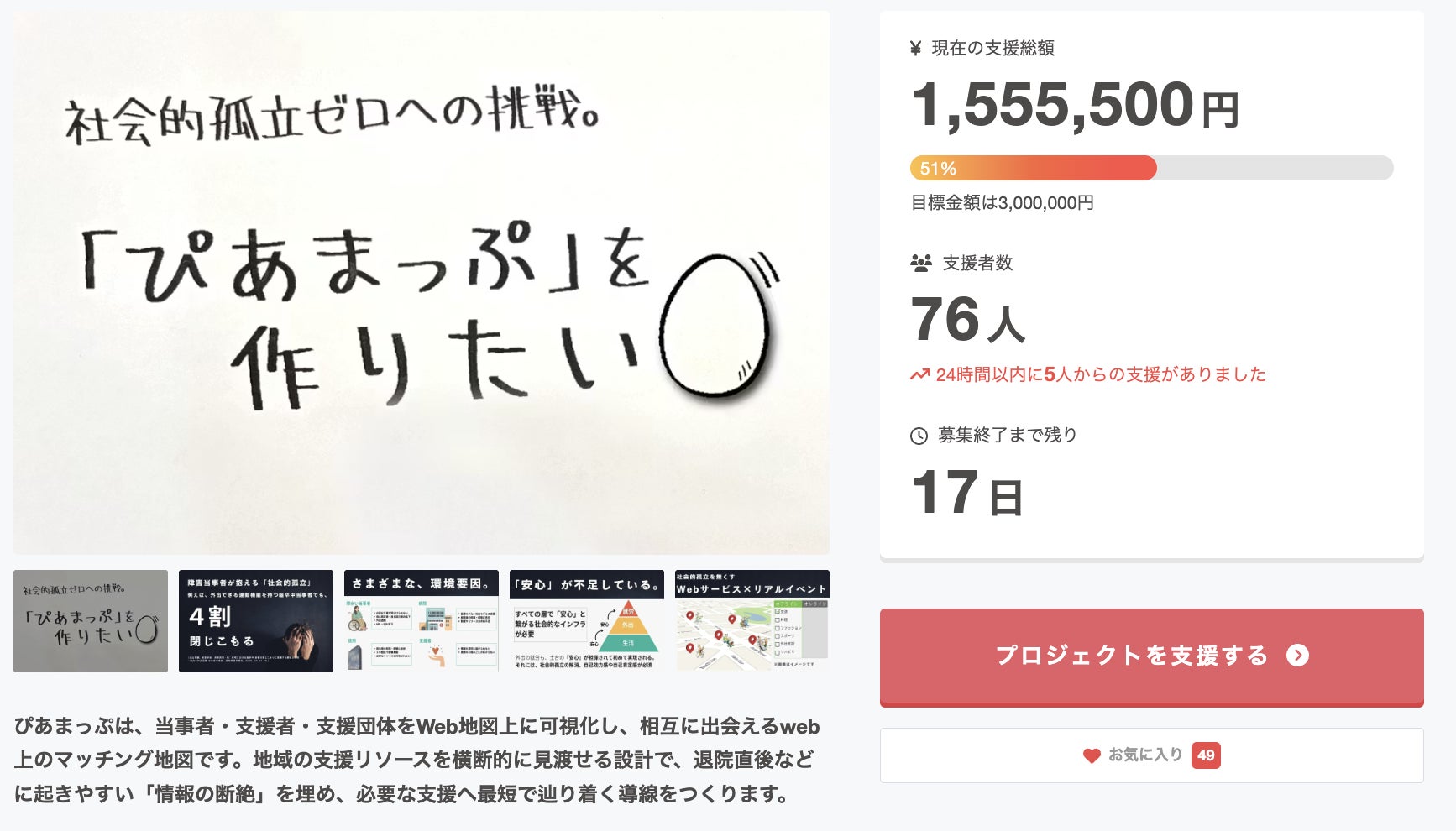
Task: Open the さまざまな、環境要因 thumbnail
Action: tap(422, 621)
